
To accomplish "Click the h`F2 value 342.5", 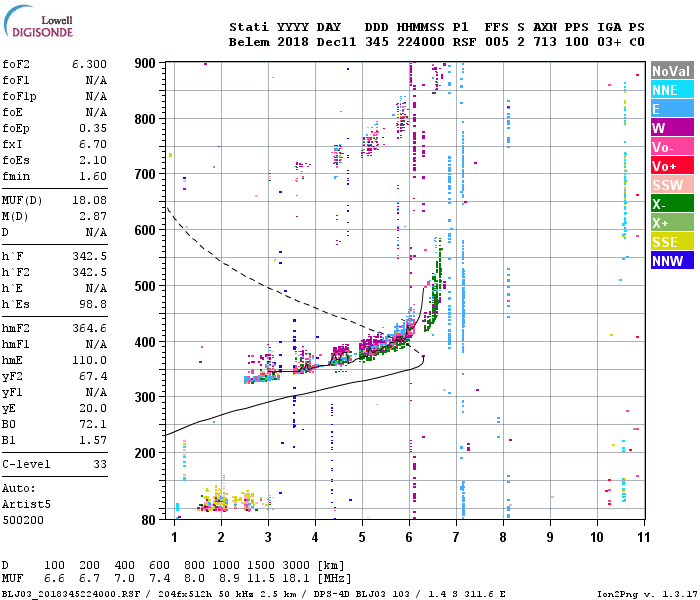I will [89, 272].
